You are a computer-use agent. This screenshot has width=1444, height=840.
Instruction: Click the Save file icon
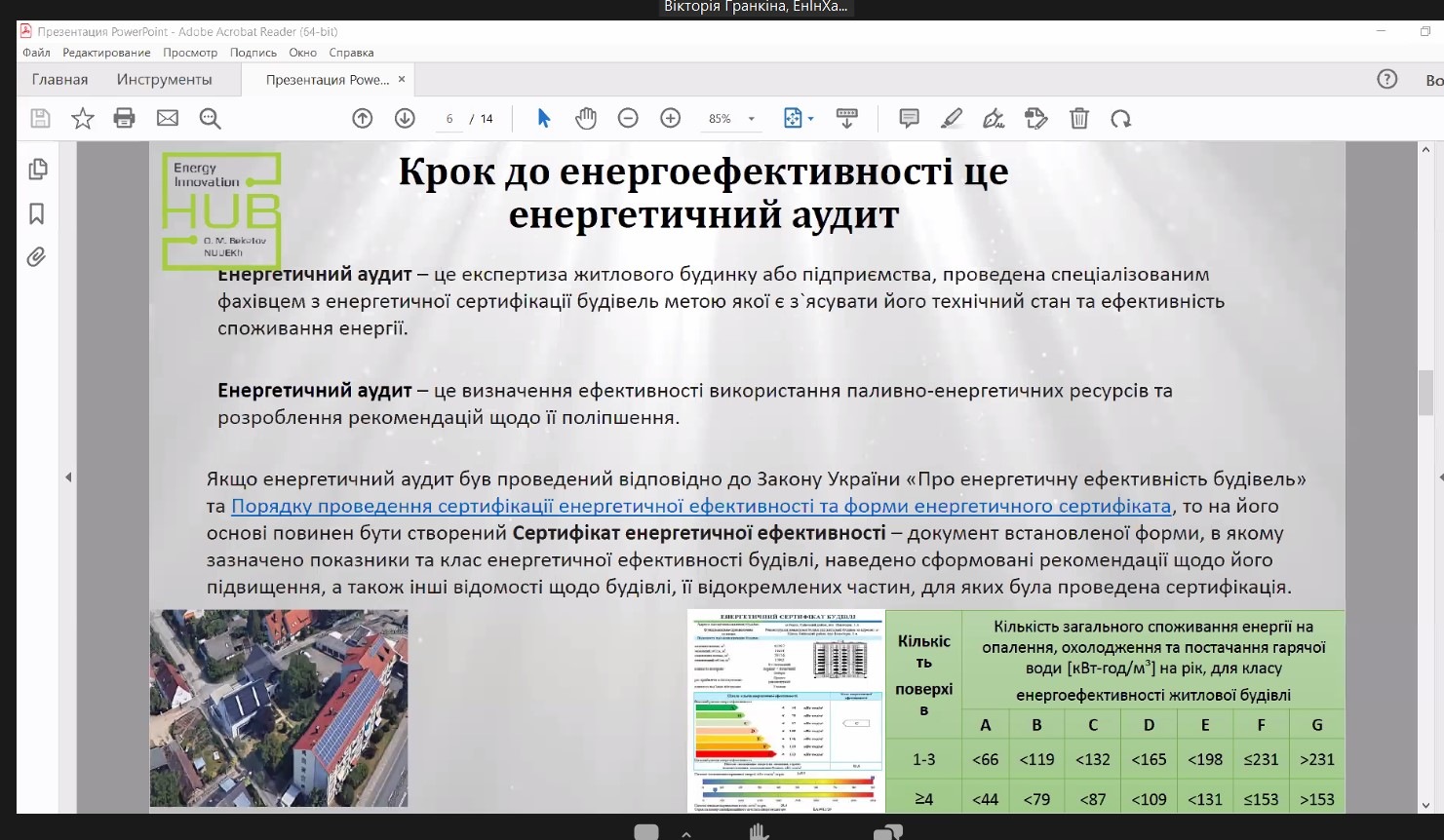40,119
